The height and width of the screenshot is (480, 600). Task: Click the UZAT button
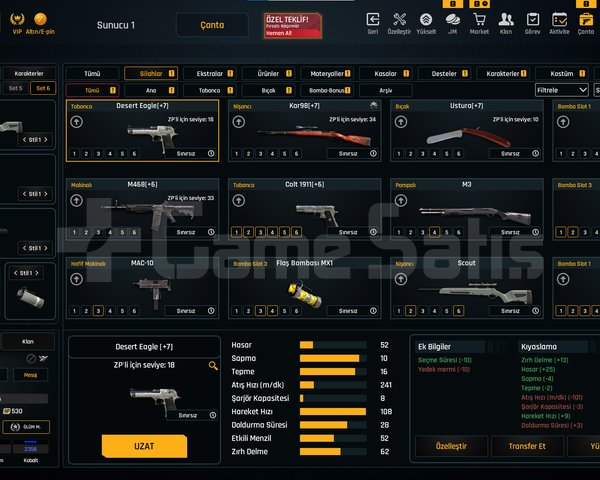[144, 446]
